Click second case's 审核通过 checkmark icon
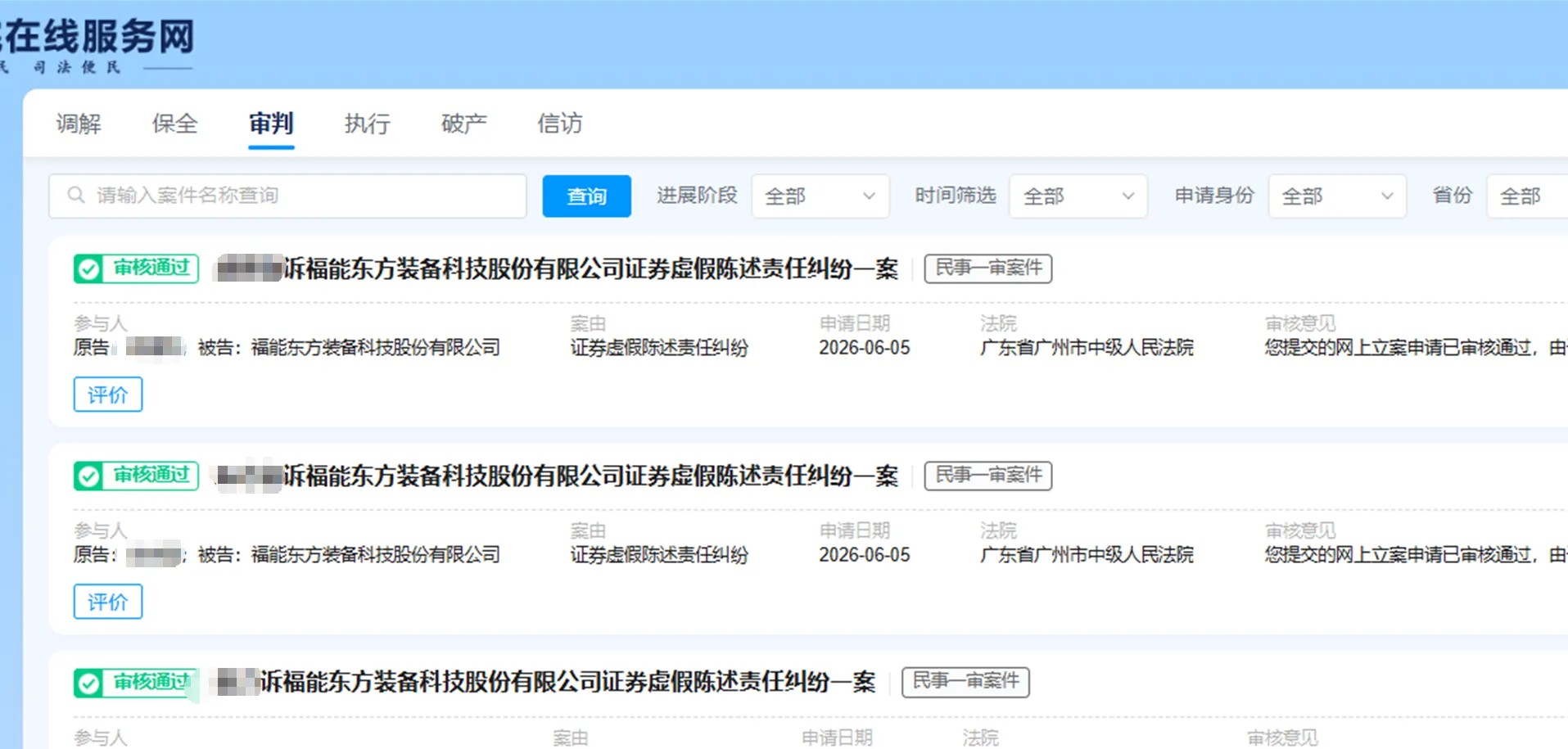 [88, 476]
